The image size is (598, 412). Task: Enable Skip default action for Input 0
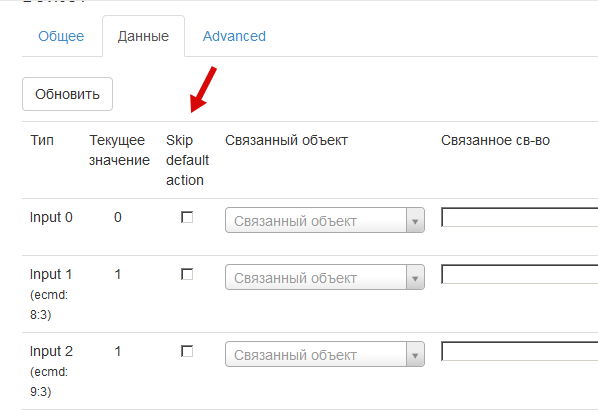(x=187, y=217)
